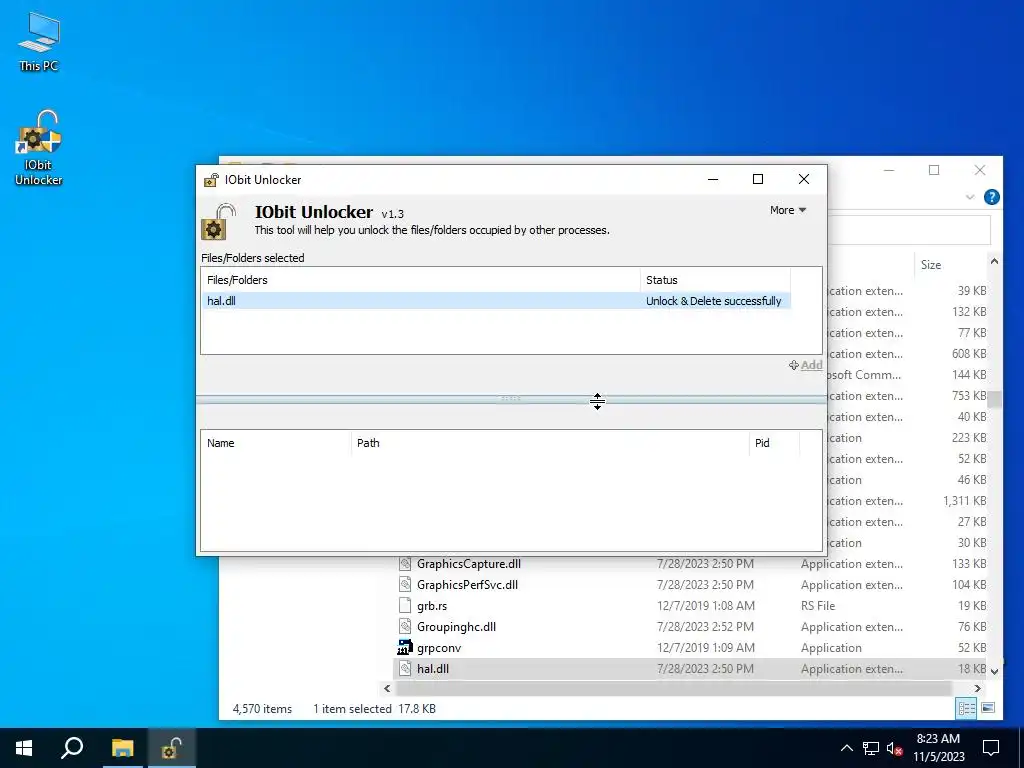Maximize the File Explorer window
Image resolution: width=1024 pixels, height=768 pixels.
coord(934,170)
